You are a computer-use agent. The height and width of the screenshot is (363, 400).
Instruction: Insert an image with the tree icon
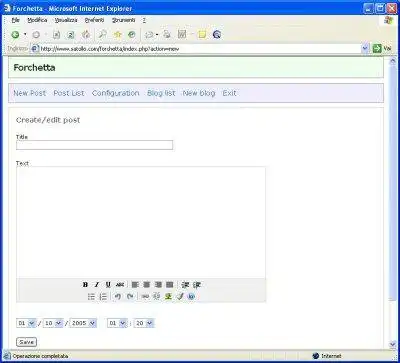[168, 296]
